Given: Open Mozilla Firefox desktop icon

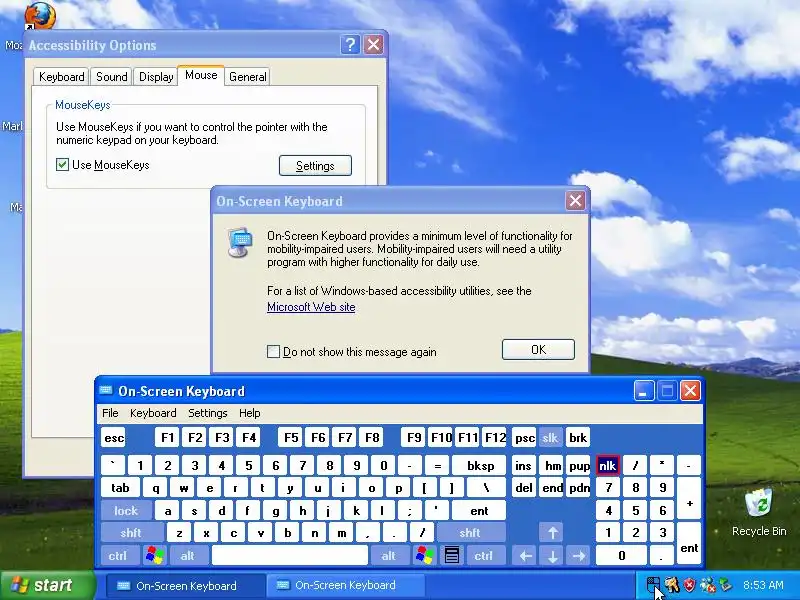Looking at the screenshot, I should [x=40, y=15].
